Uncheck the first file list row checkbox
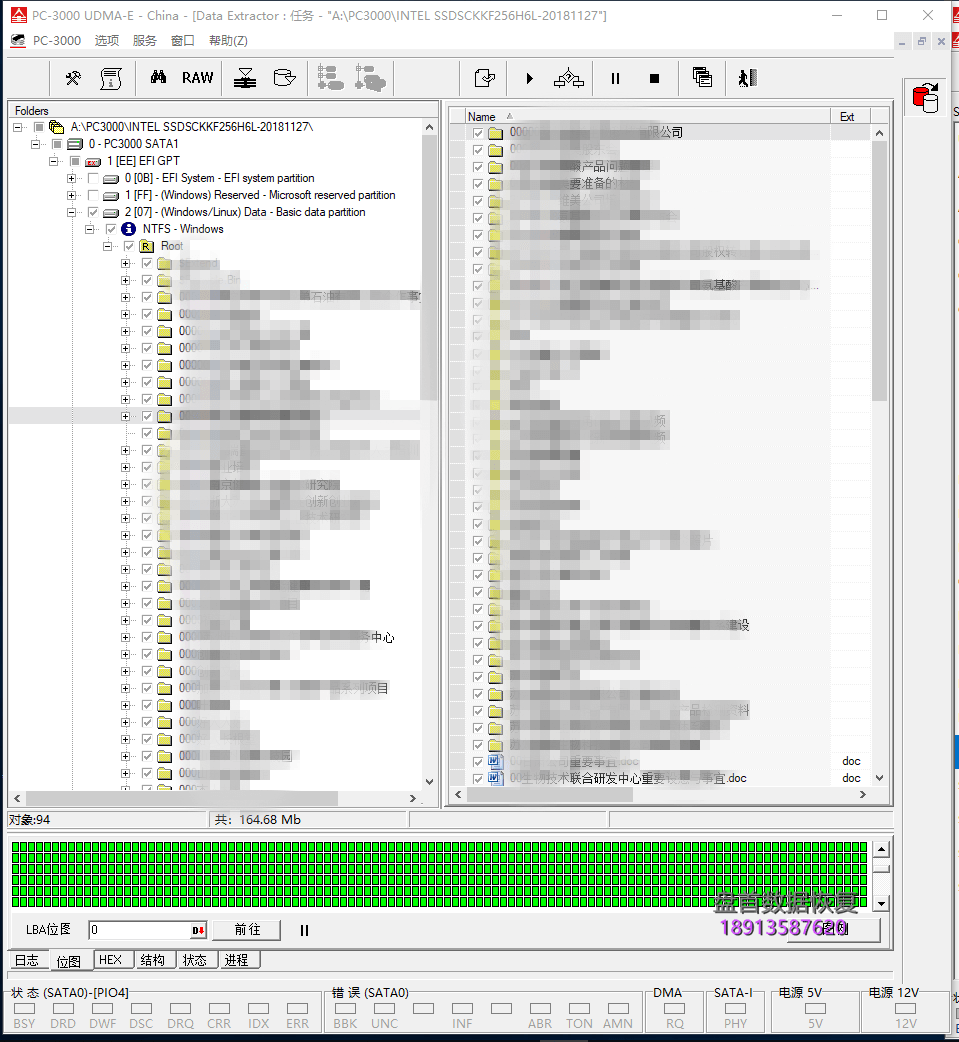Viewport: 959px width, 1042px height. click(x=478, y=133)
